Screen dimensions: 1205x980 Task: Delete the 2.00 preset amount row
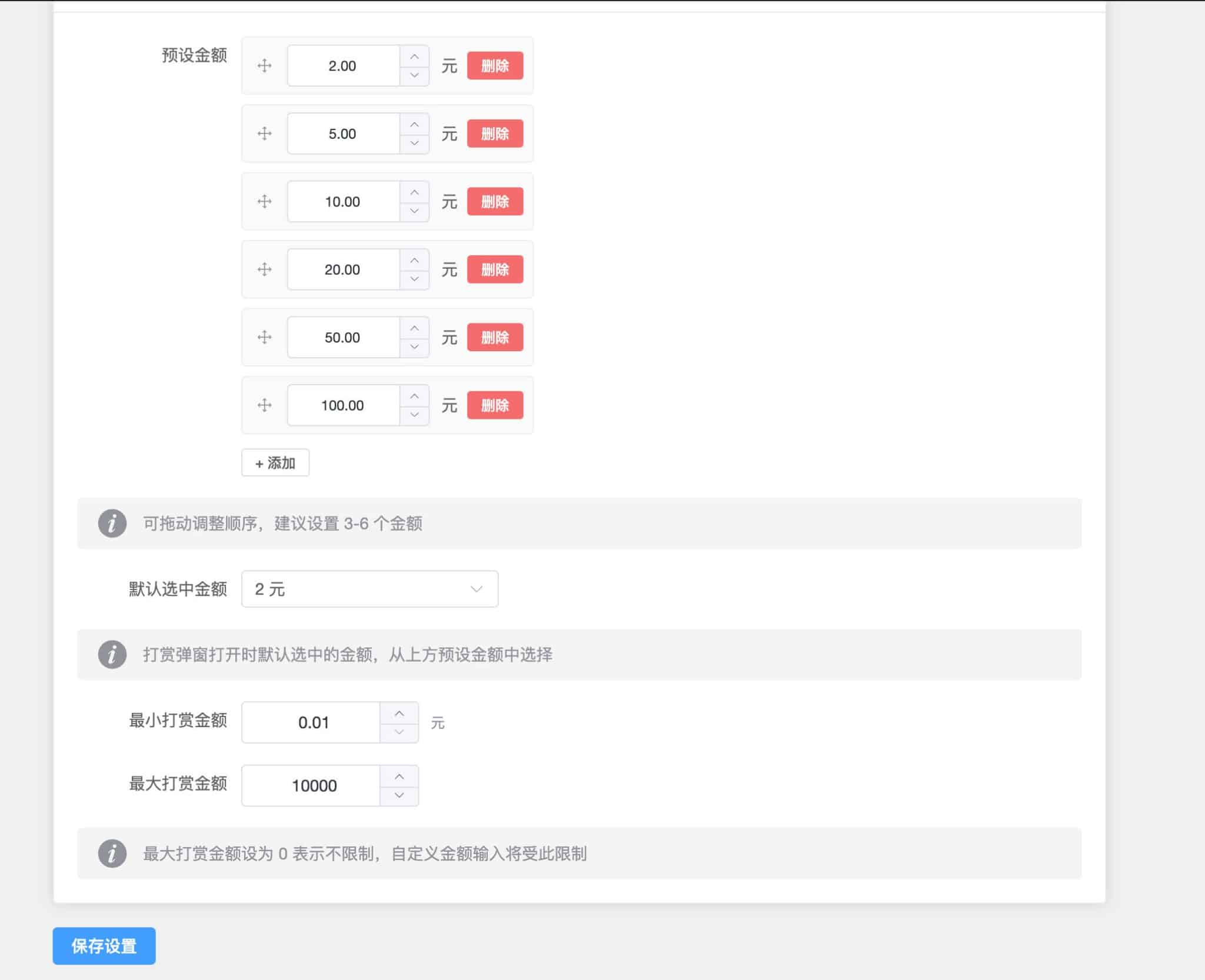coord(495,65)
